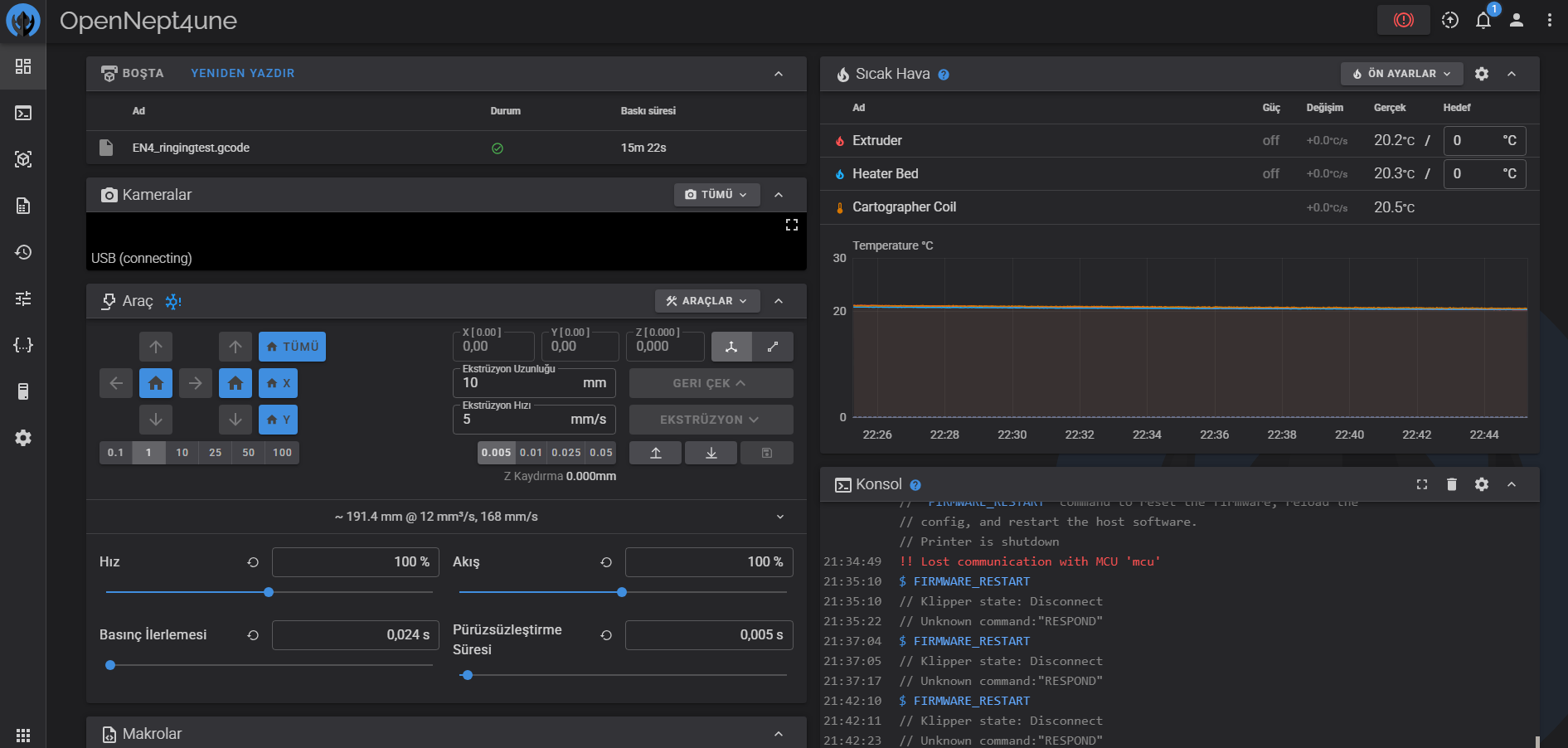Reset Hız speed factor to default
The height and width of the screenshot is (748, 1568).
click(x=253, y=562)
